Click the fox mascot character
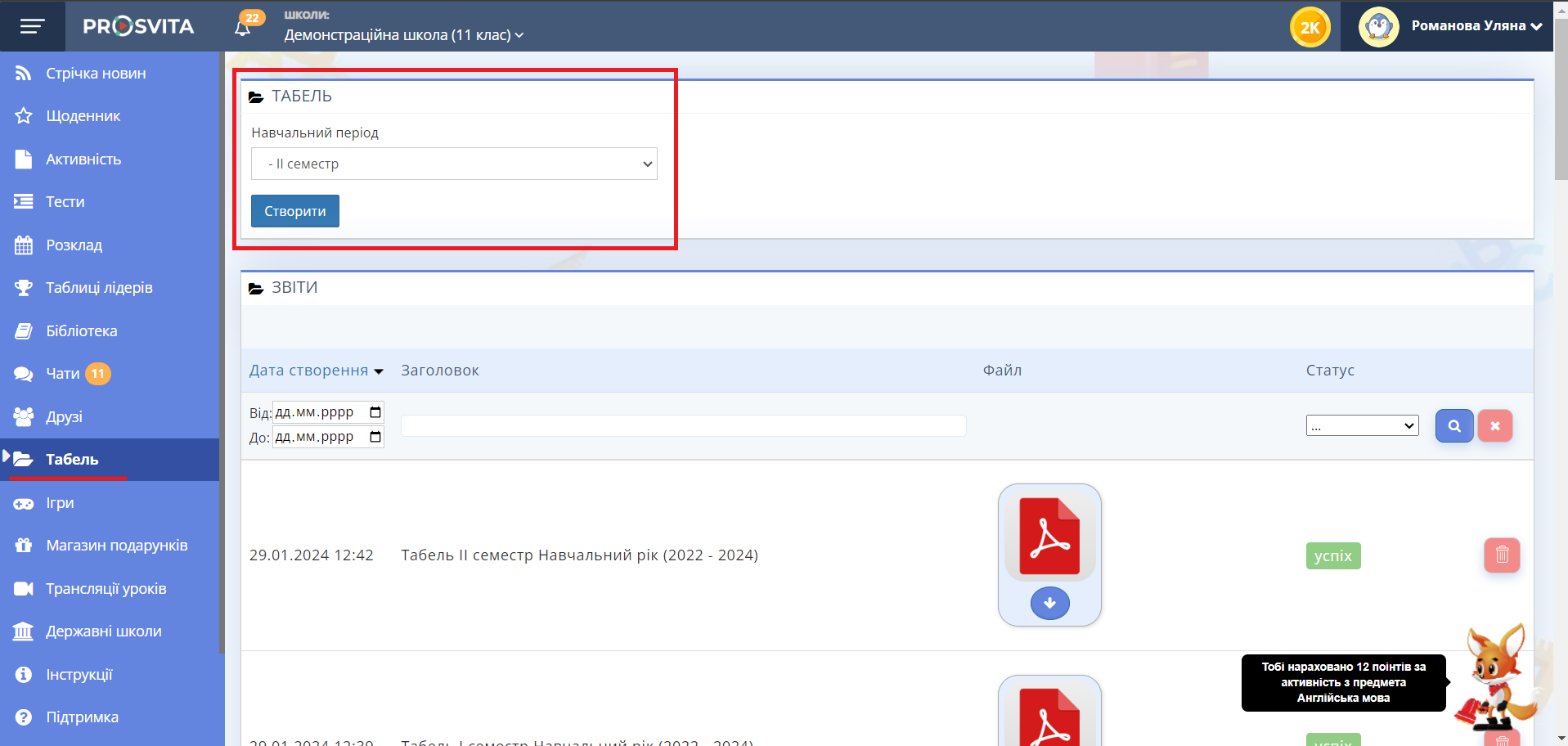 (1496, 676)
